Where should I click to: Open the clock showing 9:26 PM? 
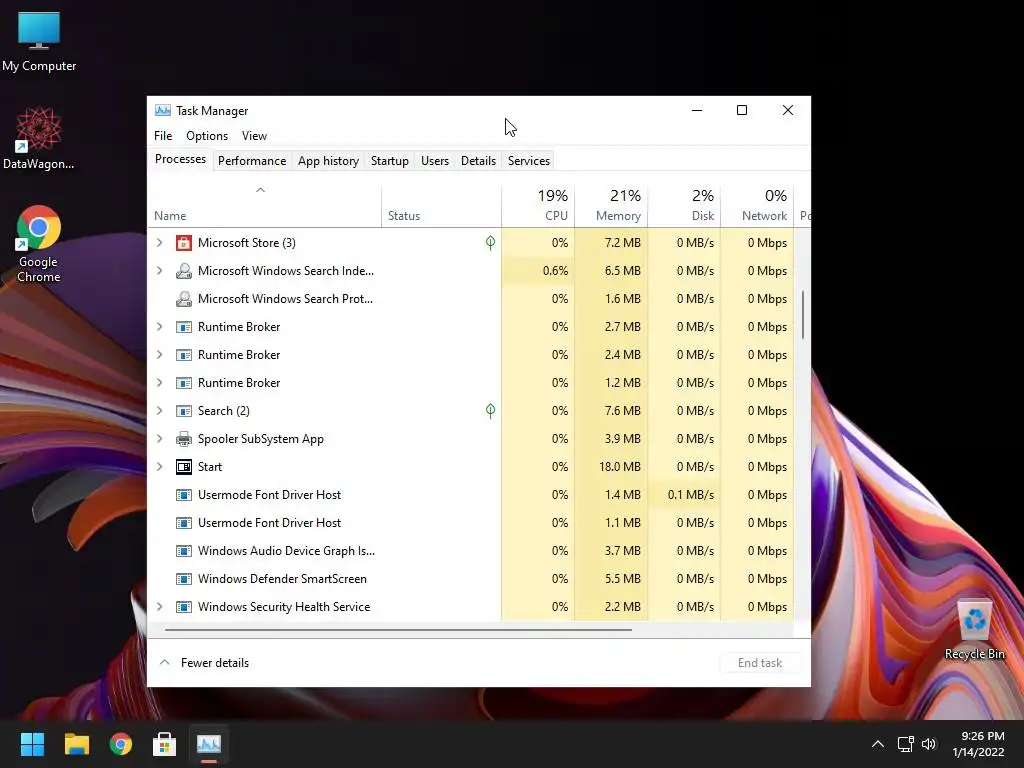978,744
